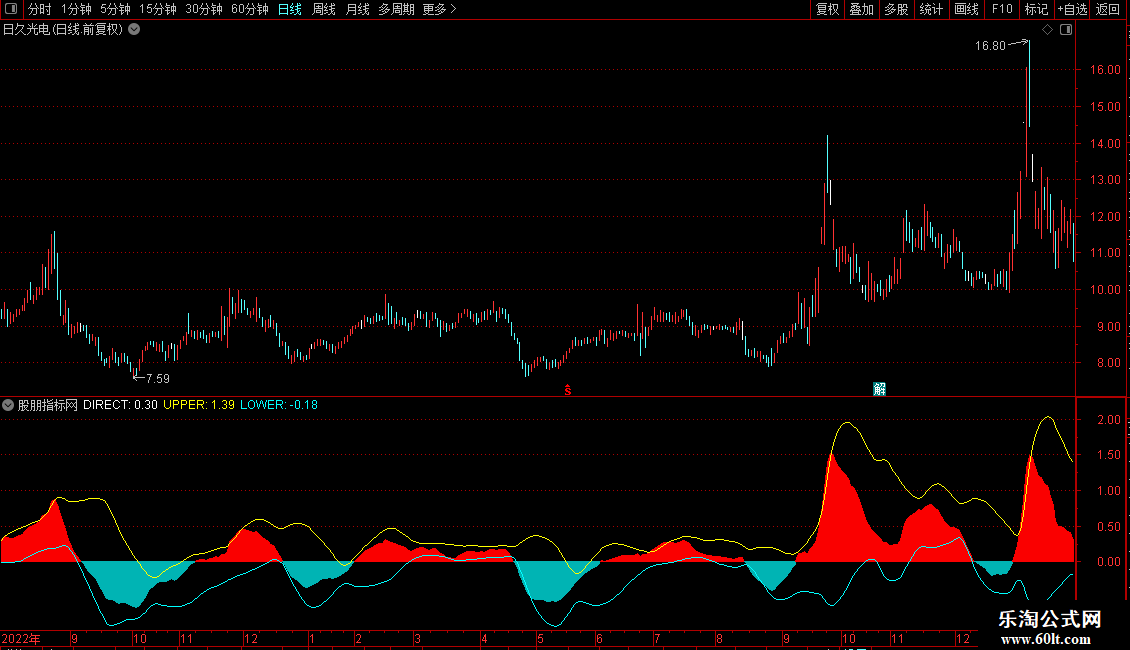Click the diamond icon at chart top right
The width and height of the screenshot is (1130, 650).
pyautogui.click(x=1048, y=30)
